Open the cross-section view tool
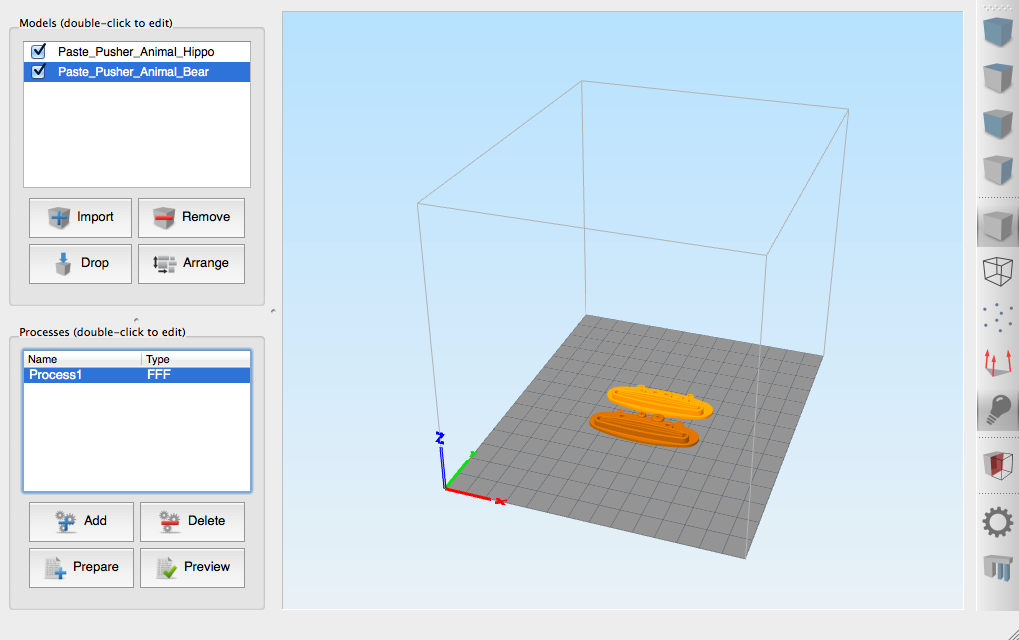 pyautogui.click(x=997, y=465)
